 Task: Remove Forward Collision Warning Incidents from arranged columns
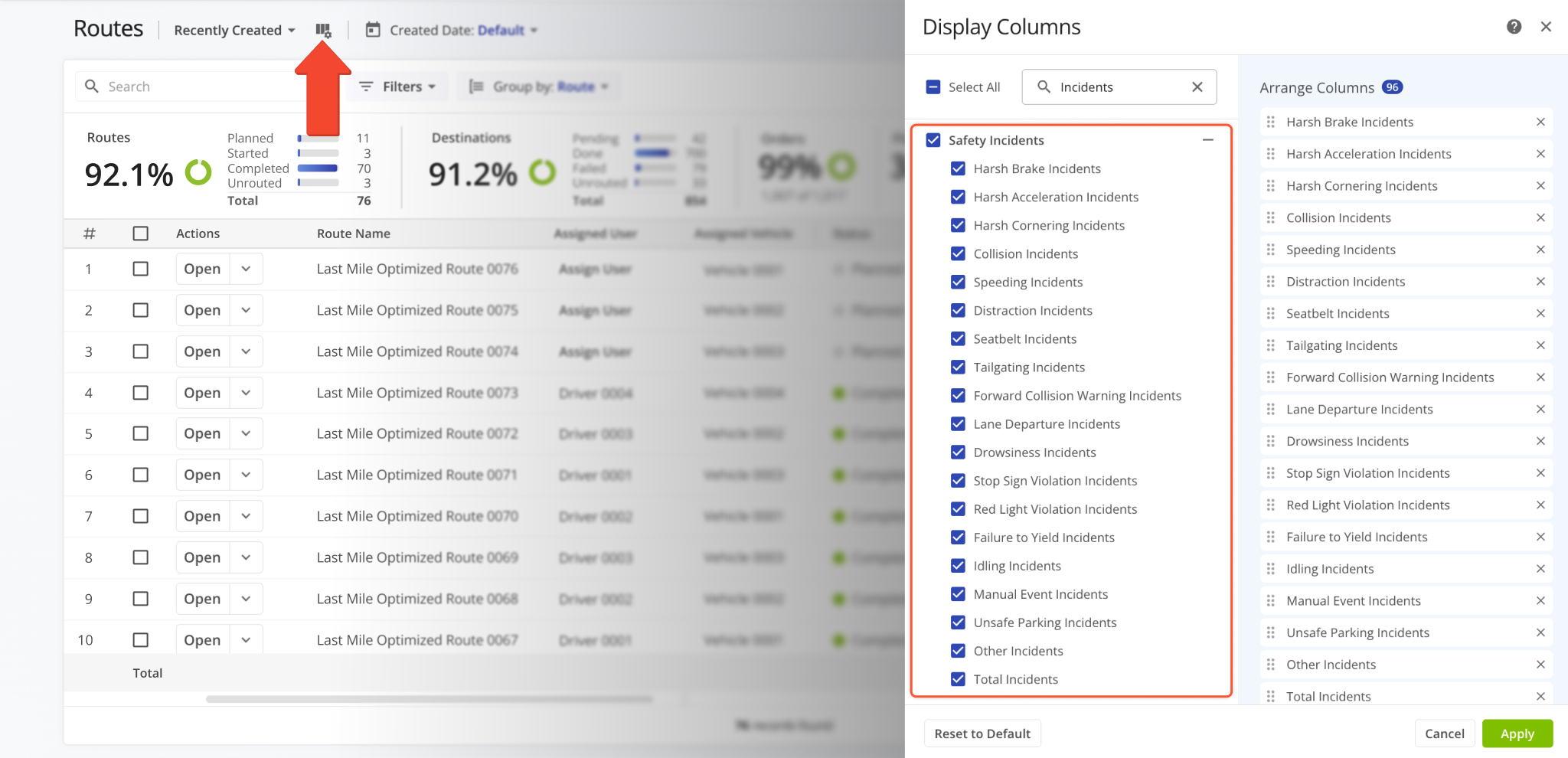[x=1540, y=377]
